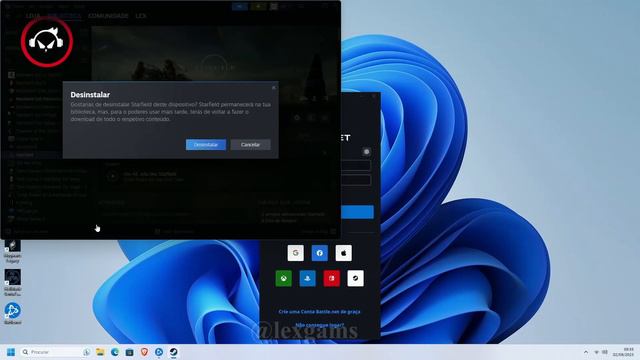Launch Microsoft Edge from the taskbar
Viewport: 640px width, 360px height.
[115, 352]
